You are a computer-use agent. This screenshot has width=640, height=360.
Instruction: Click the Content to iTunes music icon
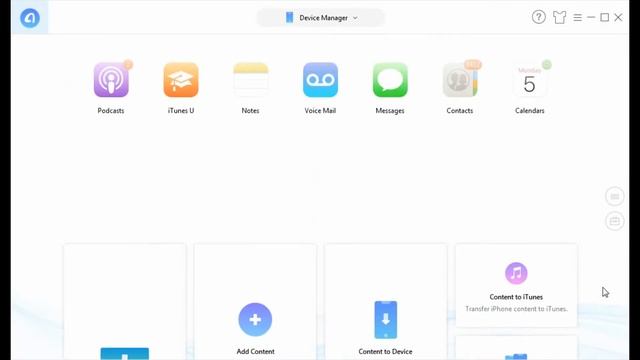[516, 273]
